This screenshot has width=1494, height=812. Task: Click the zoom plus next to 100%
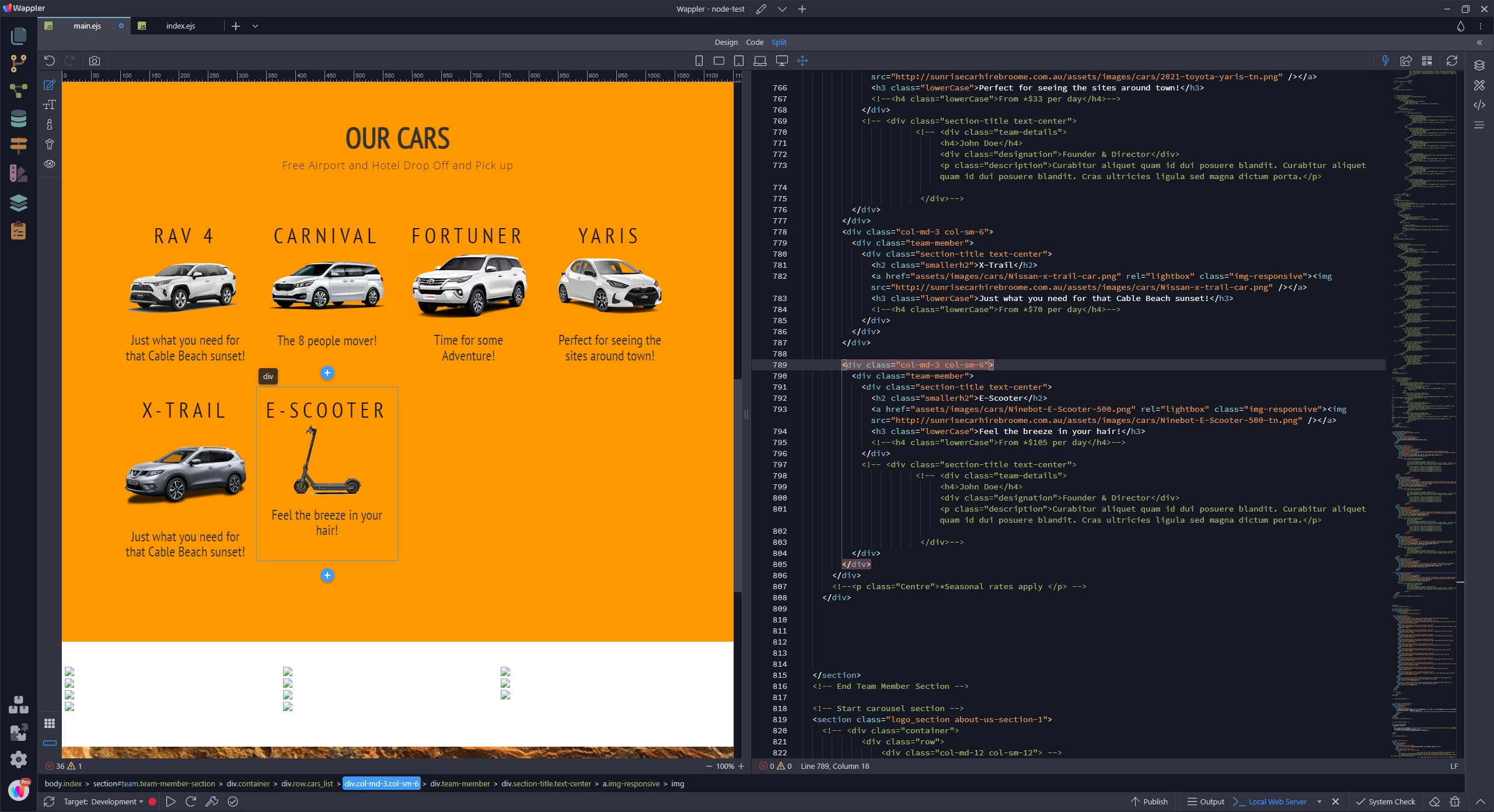pos(741,766)
